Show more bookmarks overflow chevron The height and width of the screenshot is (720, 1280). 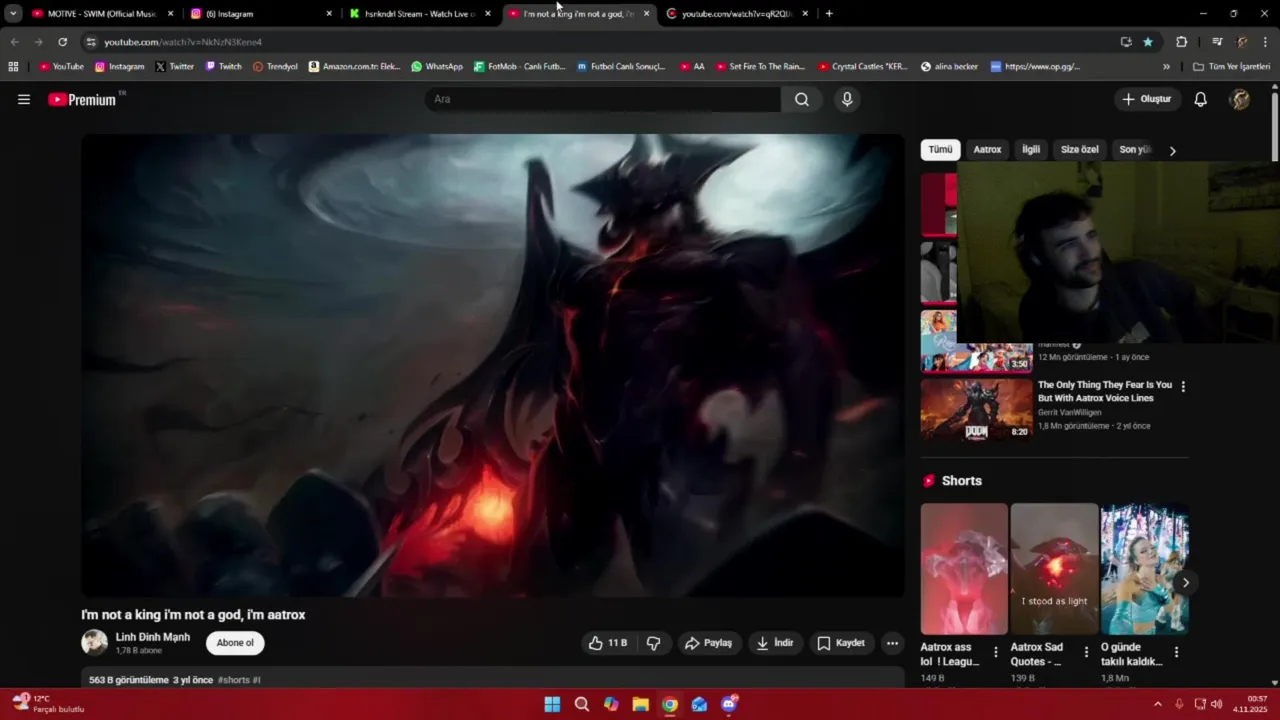pos(1166,67)
